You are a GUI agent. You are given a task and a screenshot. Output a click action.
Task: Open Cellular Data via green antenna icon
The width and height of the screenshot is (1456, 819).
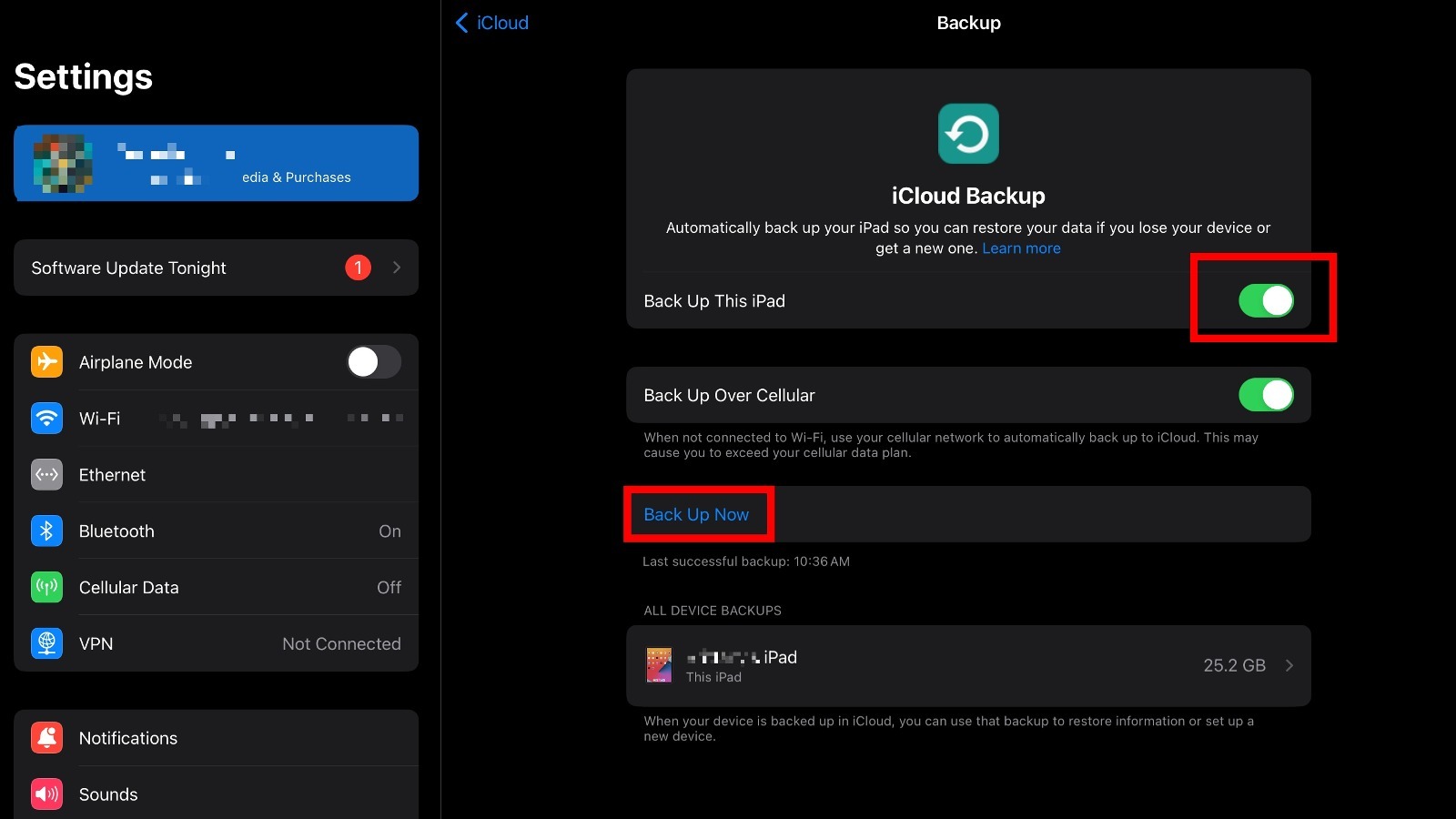(46, 588)
